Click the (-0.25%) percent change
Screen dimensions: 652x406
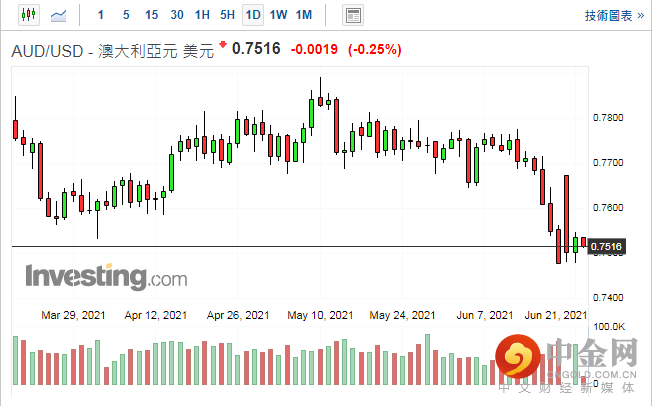click(375, 50)
